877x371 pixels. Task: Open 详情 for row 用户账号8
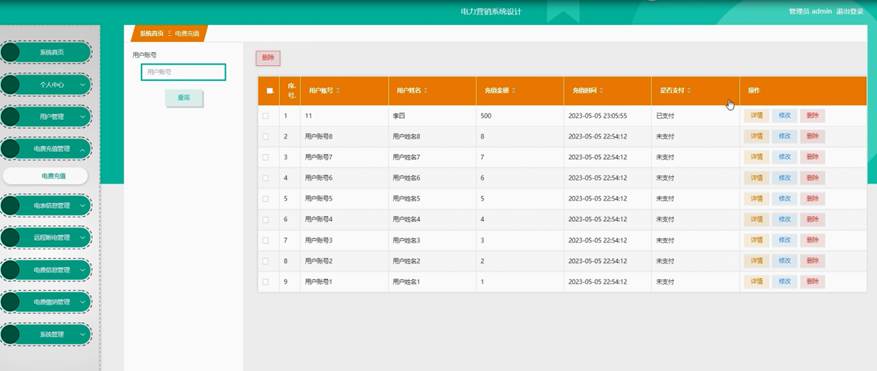coord(756,137)
